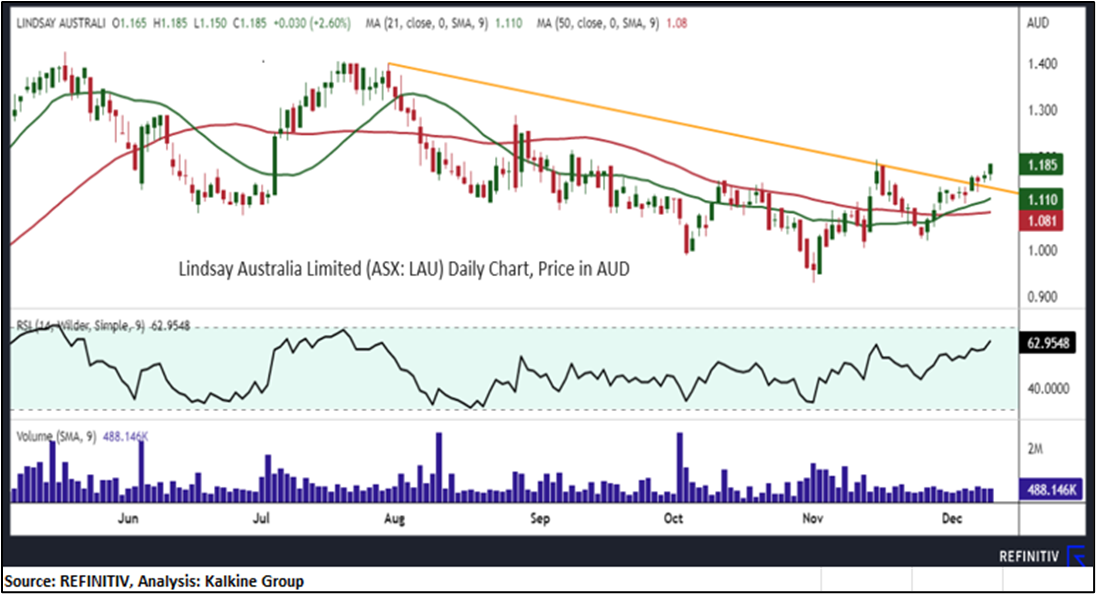Click the C1.185 close price value
This screenshot has height=594, width=1096.
click(x=250, y=23)
